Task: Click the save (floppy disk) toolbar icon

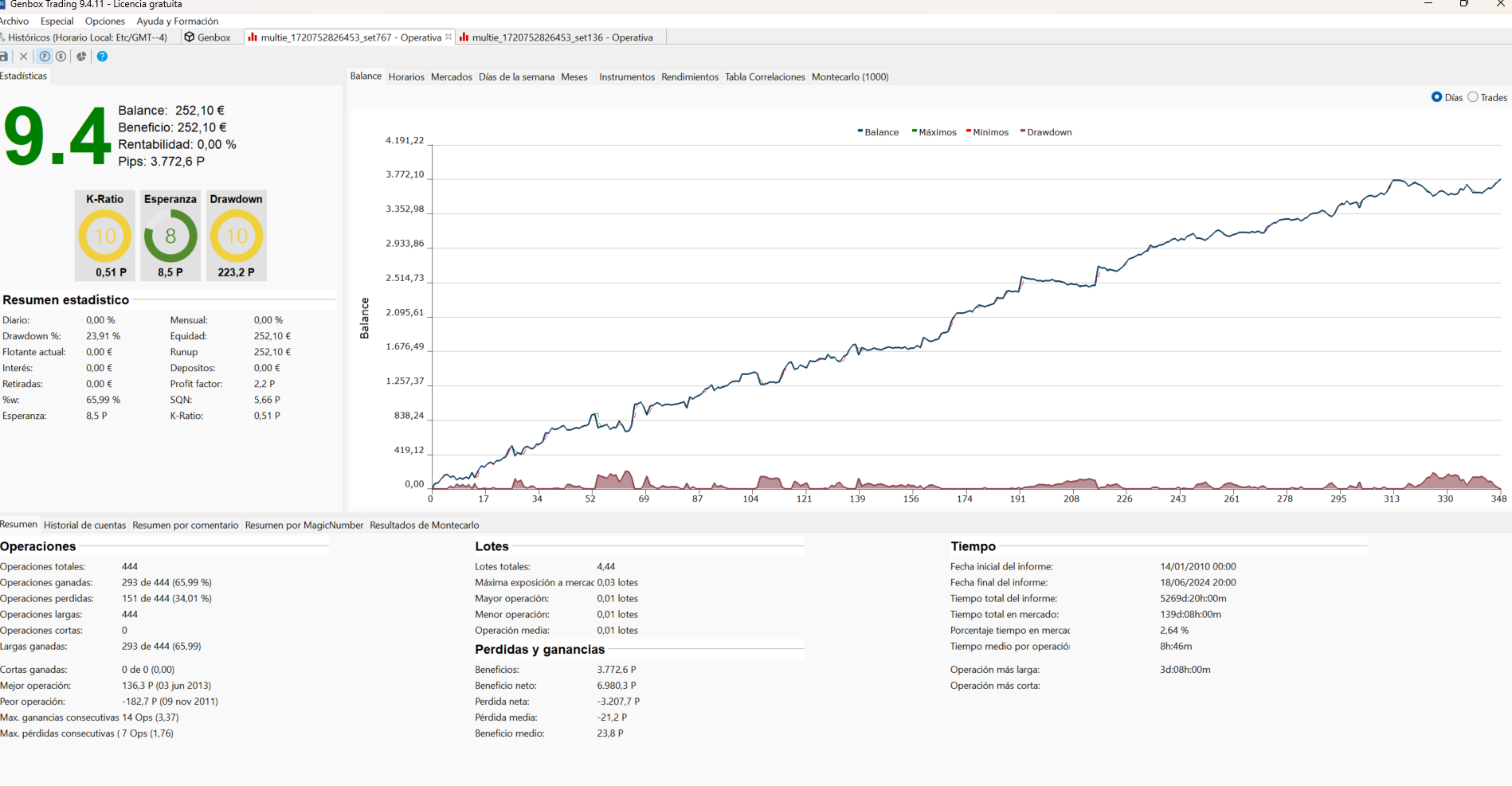Action: [4, 57]
